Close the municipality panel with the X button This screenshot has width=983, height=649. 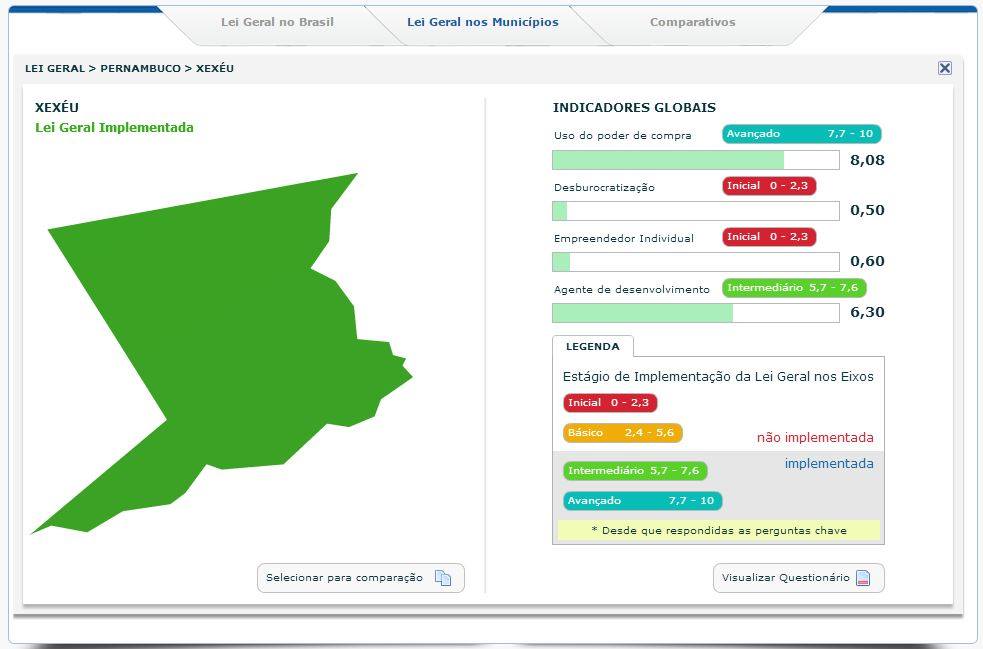[x=945, y=68]
